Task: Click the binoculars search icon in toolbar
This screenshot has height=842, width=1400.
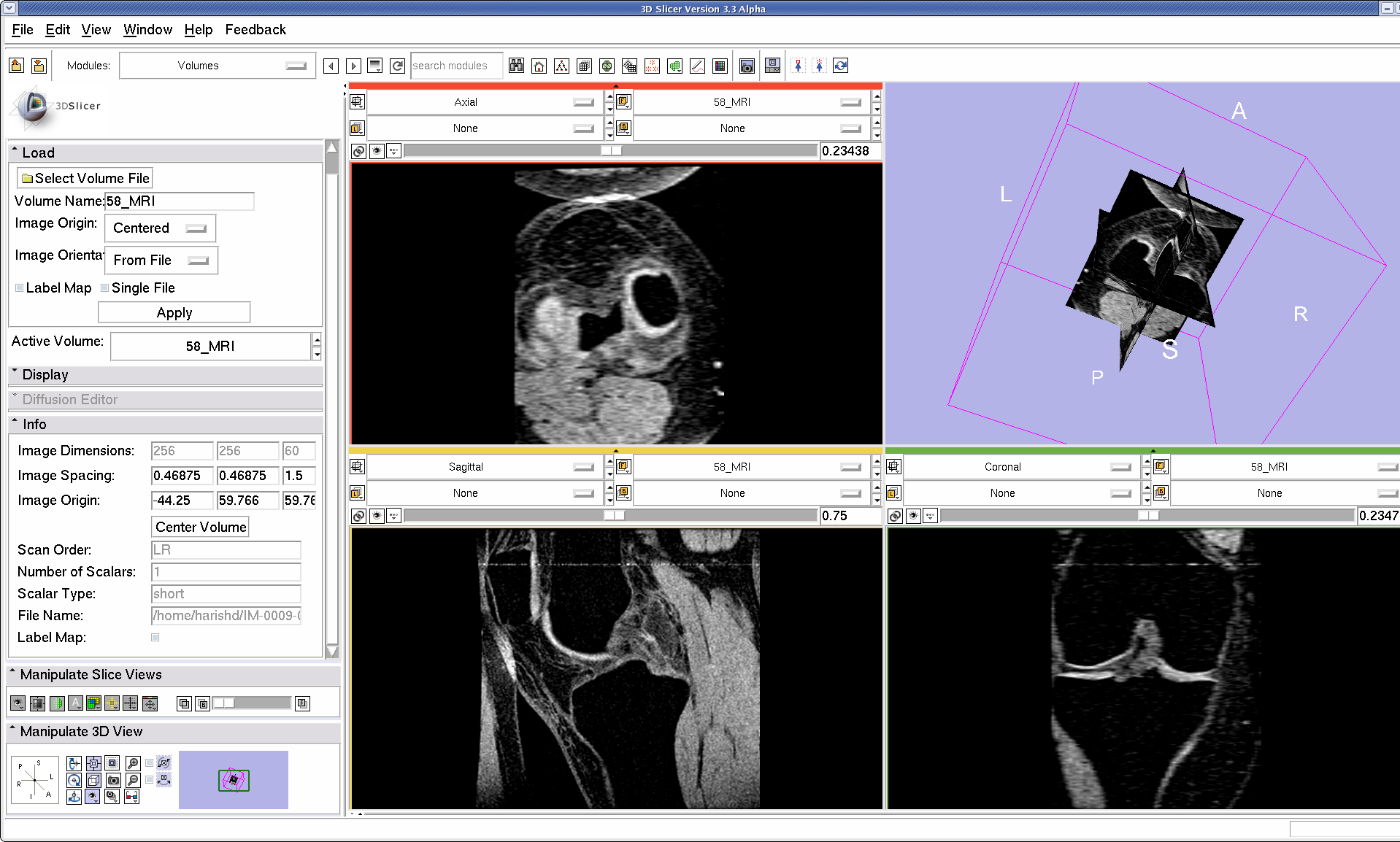Action: [516, 66]
